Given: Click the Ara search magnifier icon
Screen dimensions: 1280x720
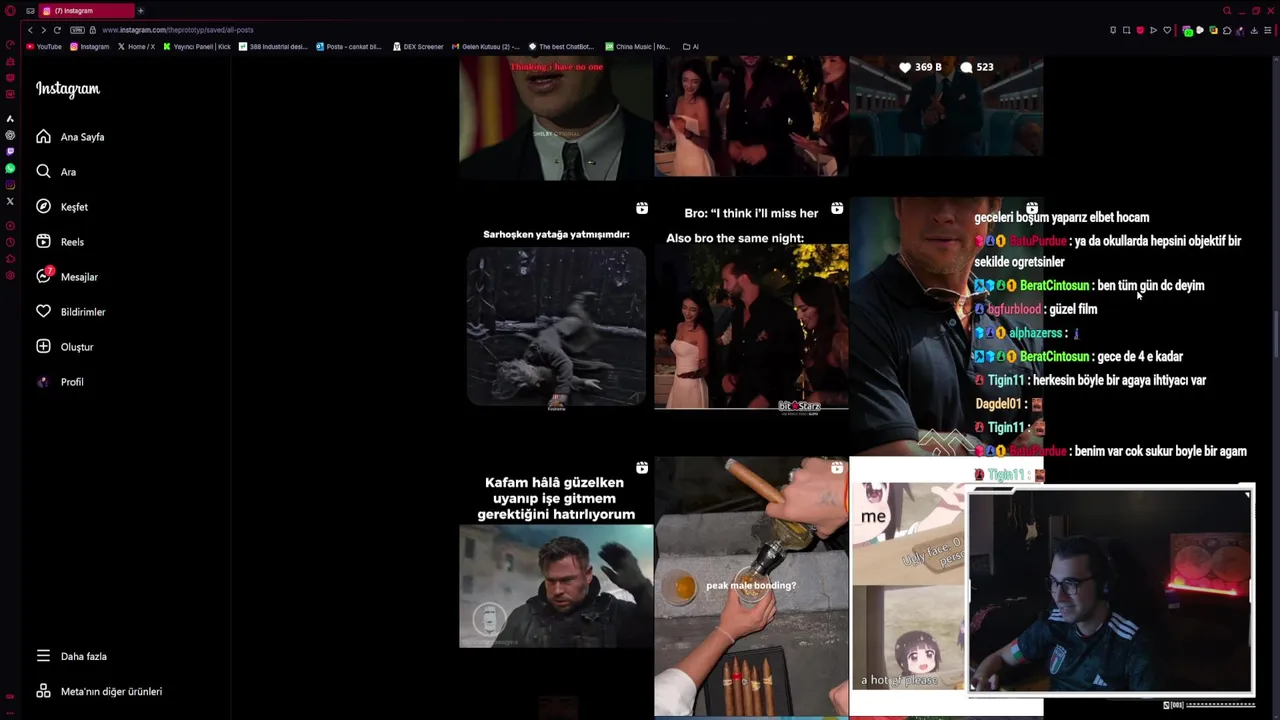Looking at the screenshot, I should pyautogui.click(x=43, y=171).
